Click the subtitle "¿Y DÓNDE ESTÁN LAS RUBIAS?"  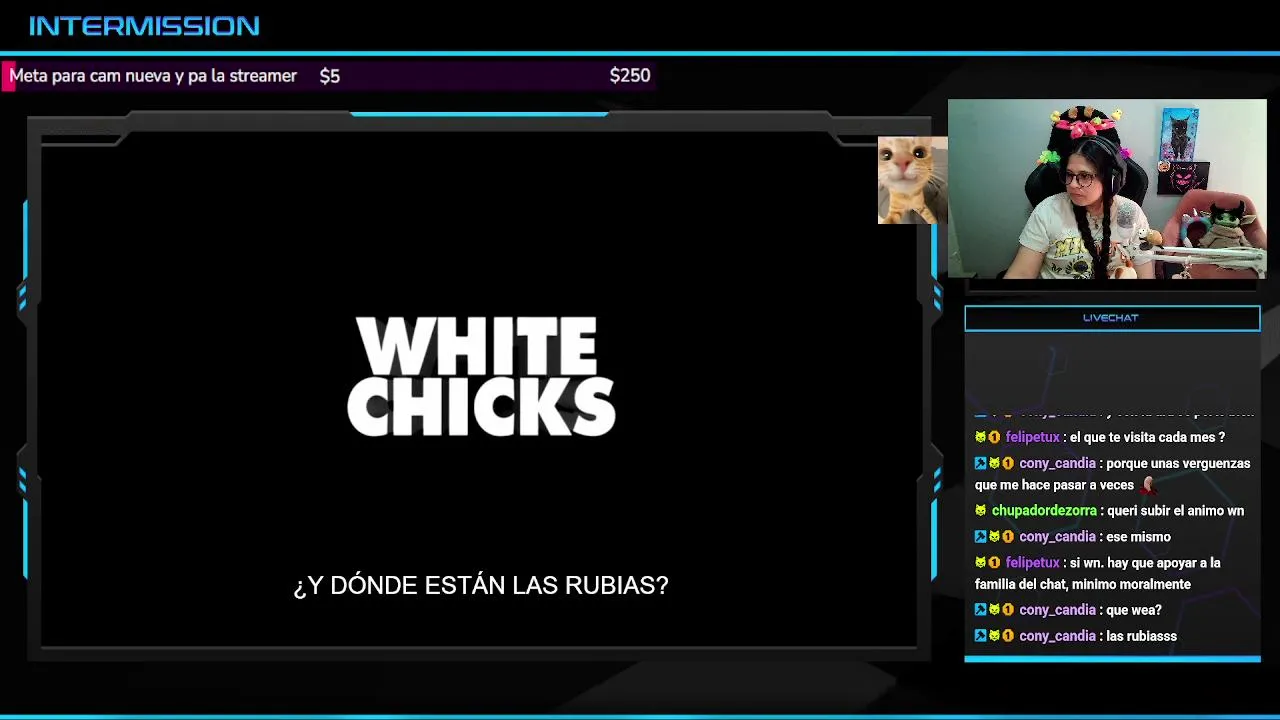(x=481, y=585)
